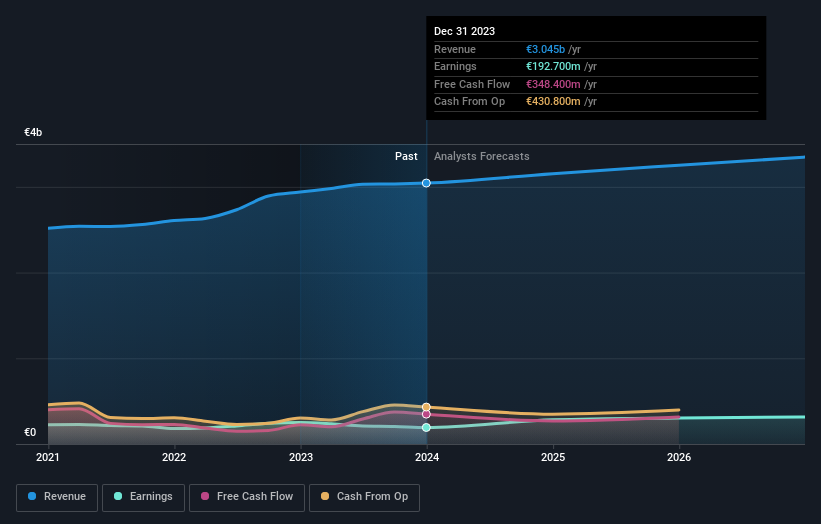Click the Analysts Forecasts label
This screenshot has width=821, height=524.
coord(482,157)
